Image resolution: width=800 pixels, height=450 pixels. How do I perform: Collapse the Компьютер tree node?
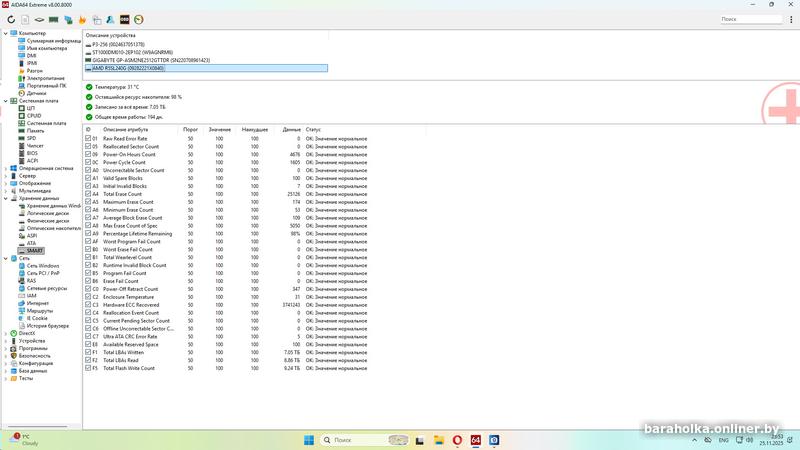tap(6, 33)
